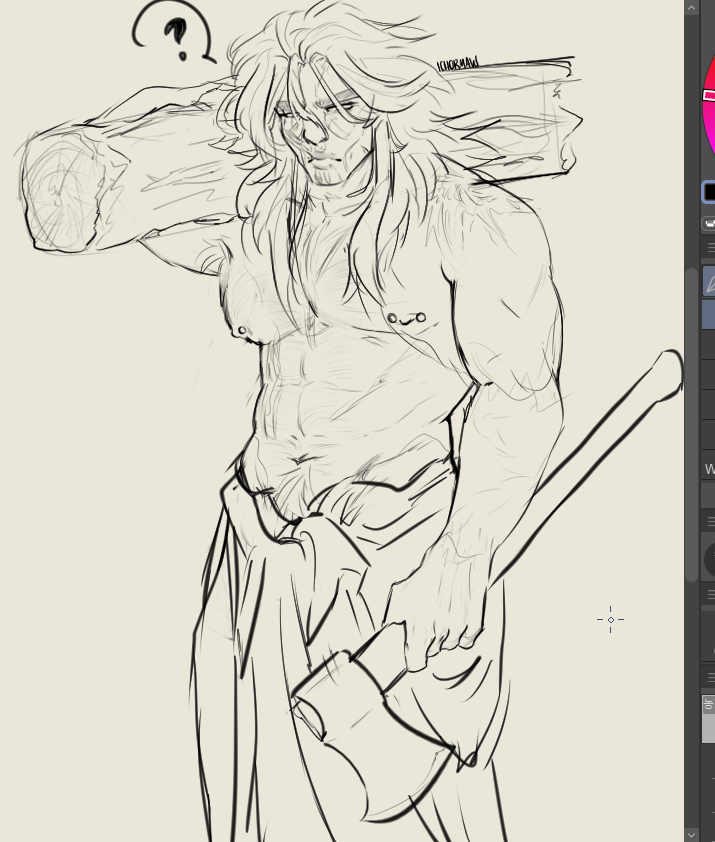Image resolution: width=715 pixels, height=842 pixels.
Task: Click the canvas scrollbar up arrow
Action: pyautogui.click(x=691, y=8)
